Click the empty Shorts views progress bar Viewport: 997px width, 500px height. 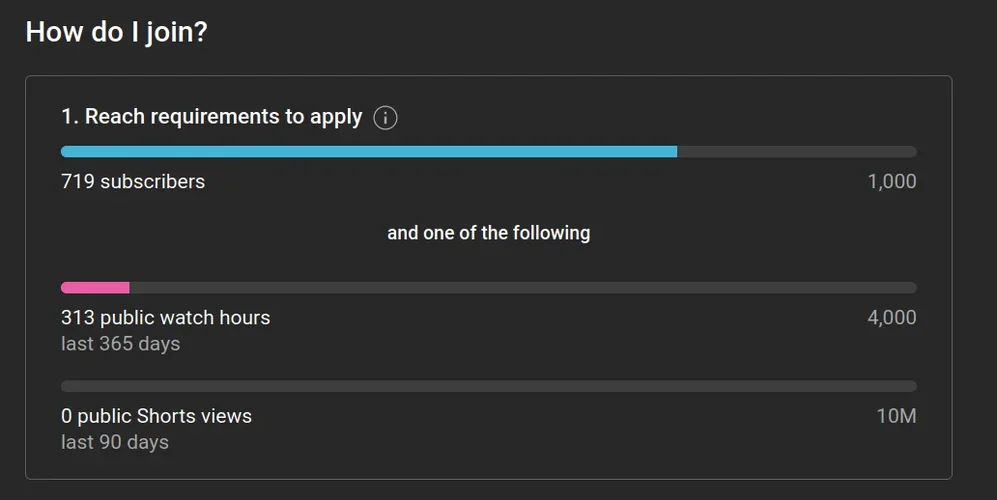click(488, 386)
